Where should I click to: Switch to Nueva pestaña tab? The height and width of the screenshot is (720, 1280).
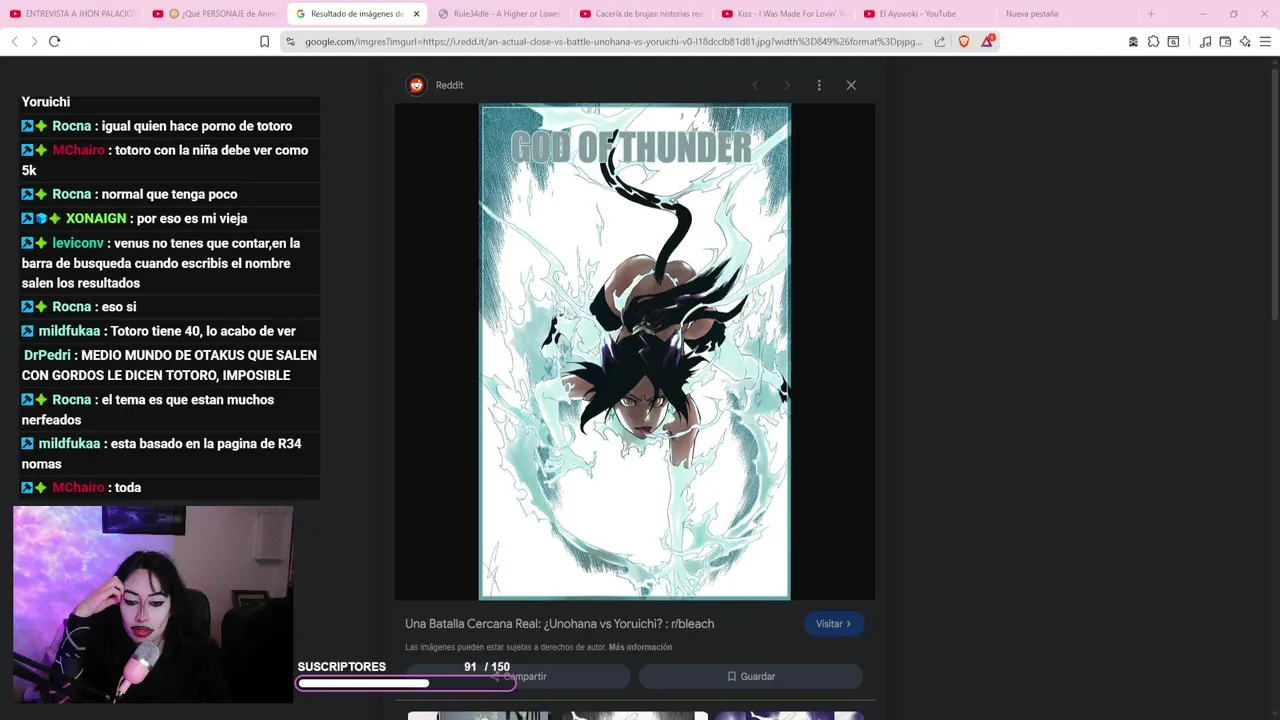click(1031, 14)
